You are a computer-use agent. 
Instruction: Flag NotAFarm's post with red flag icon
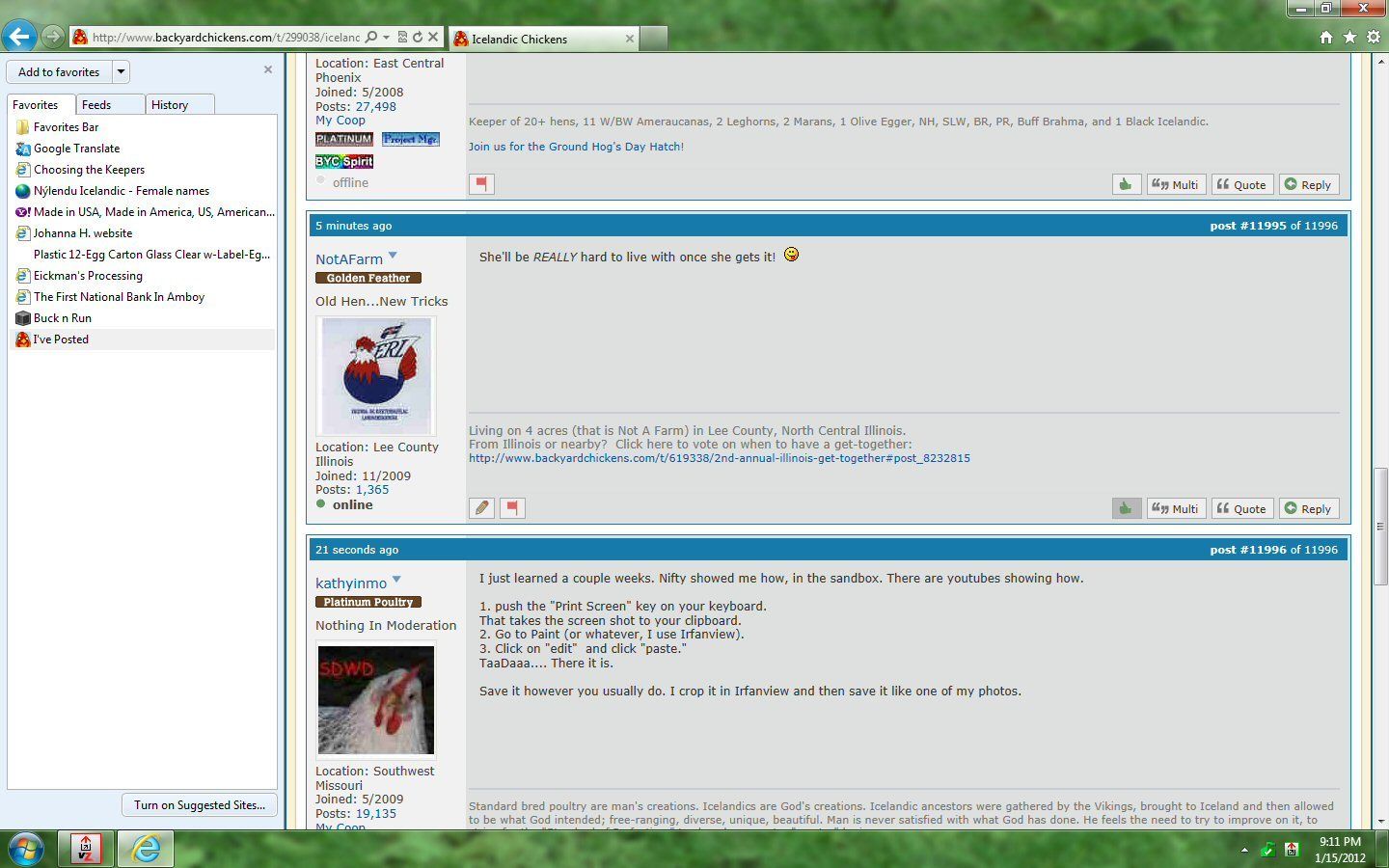(512, 508)
